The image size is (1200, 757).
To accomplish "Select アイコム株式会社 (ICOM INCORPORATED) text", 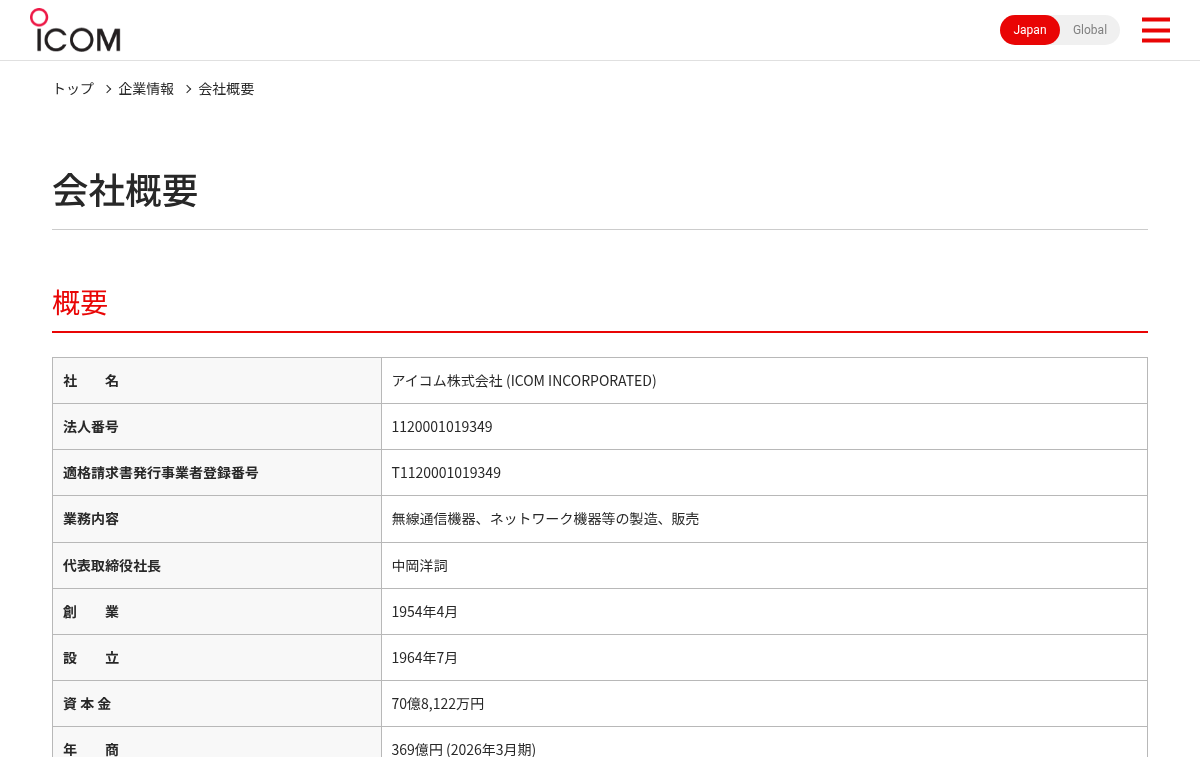I will pos(524,381).
